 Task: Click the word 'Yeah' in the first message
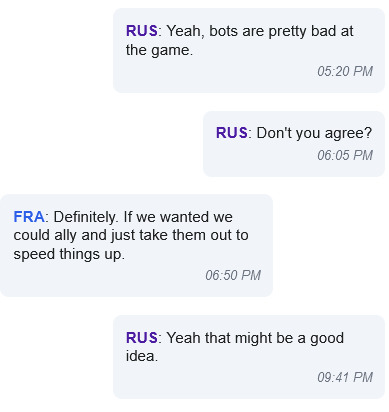pyautogui.click(x=183, y=31)
